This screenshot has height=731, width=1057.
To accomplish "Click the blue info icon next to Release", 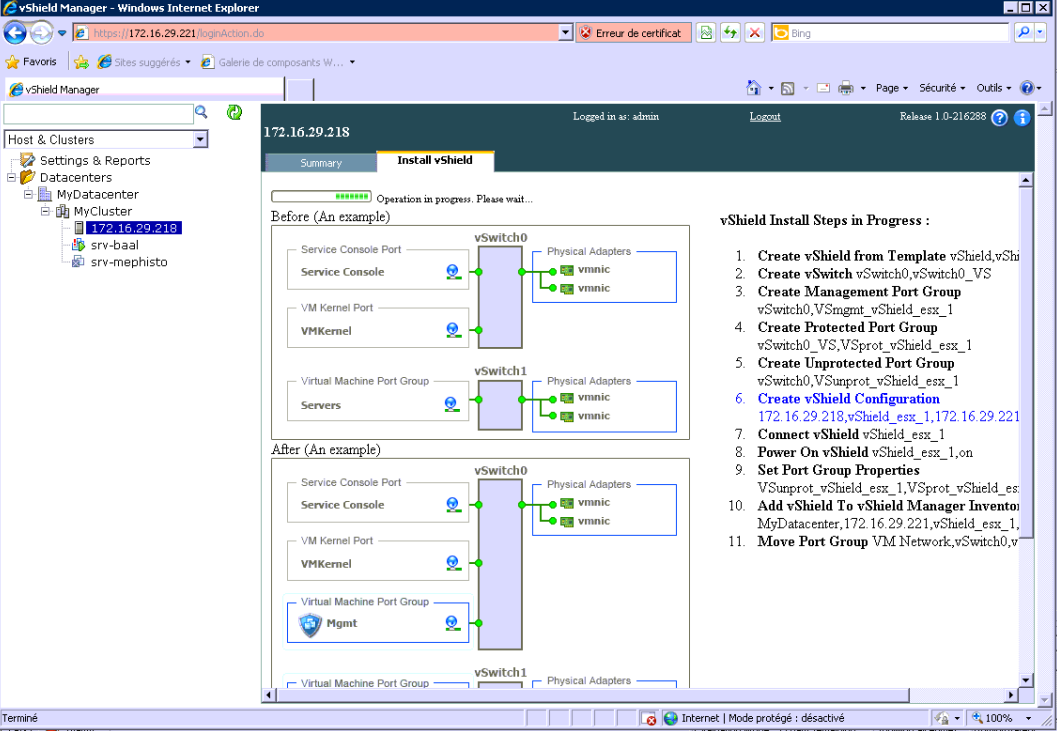I will point(1021,118).
